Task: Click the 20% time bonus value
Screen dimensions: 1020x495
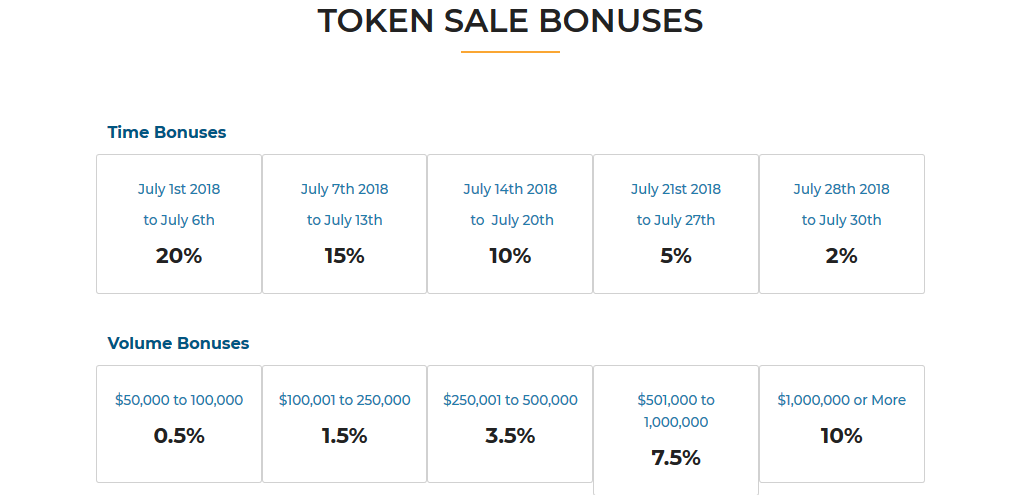Action: pos(179,256)
